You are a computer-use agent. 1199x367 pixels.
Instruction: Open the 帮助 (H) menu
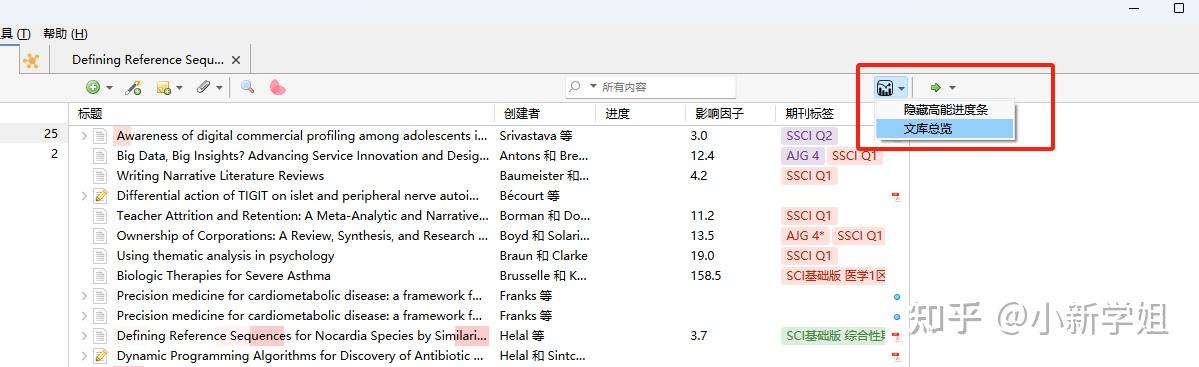point(65,34)
